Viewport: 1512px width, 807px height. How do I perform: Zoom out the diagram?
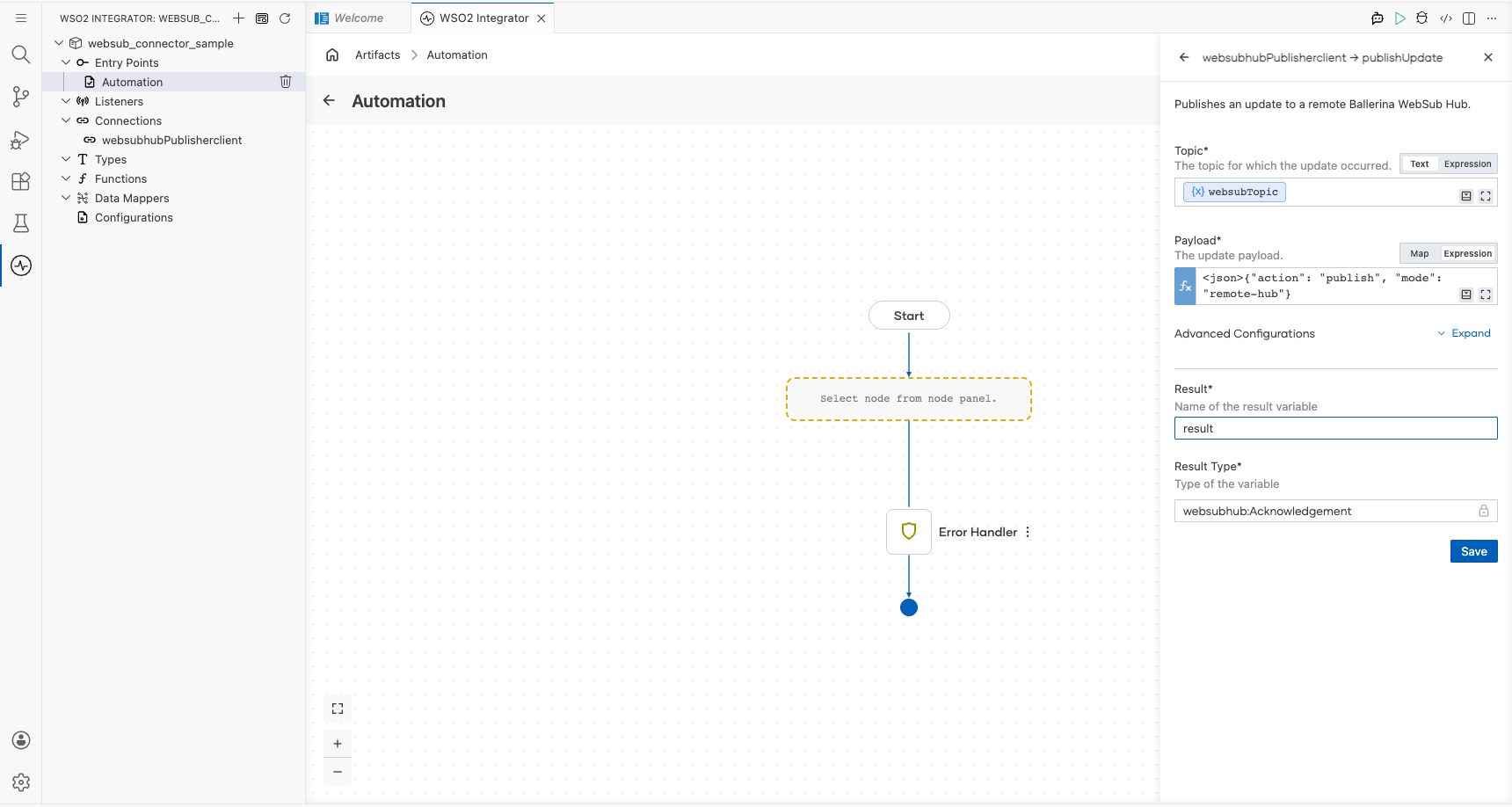(338, 772)
